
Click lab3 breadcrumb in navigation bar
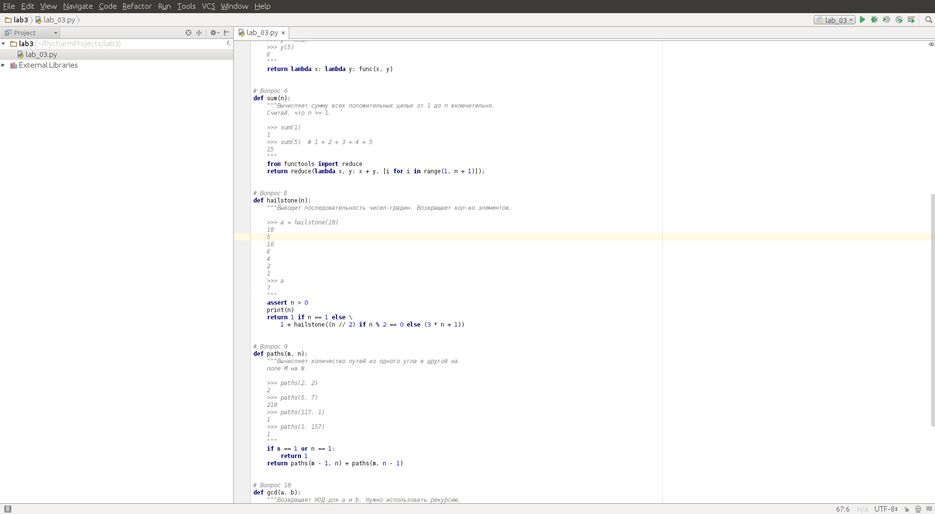(x=17, y=20)
